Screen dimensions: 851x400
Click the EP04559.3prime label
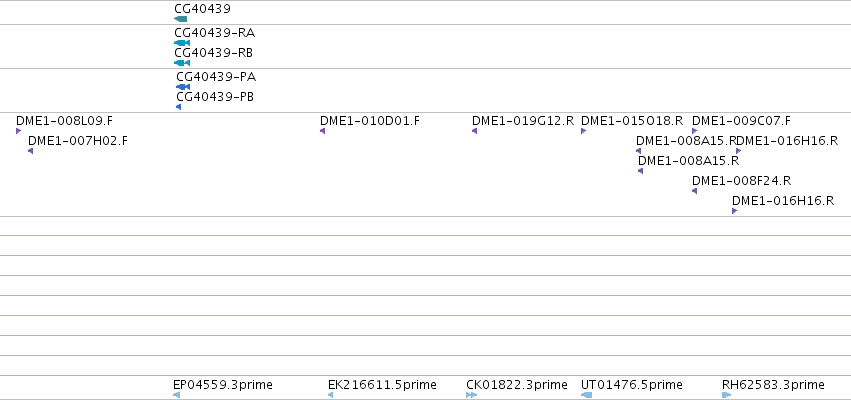coord(223,385)
